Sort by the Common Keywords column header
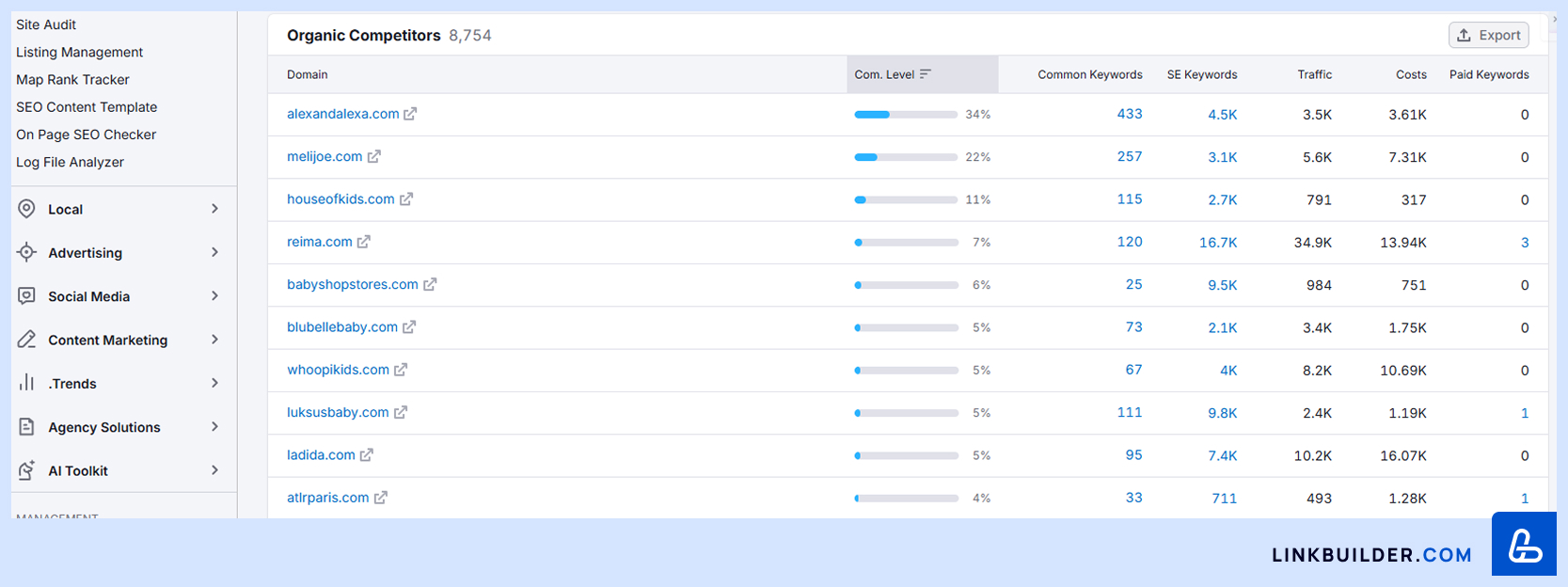This screenshot has height=587, width=1568. [1090, 74]
